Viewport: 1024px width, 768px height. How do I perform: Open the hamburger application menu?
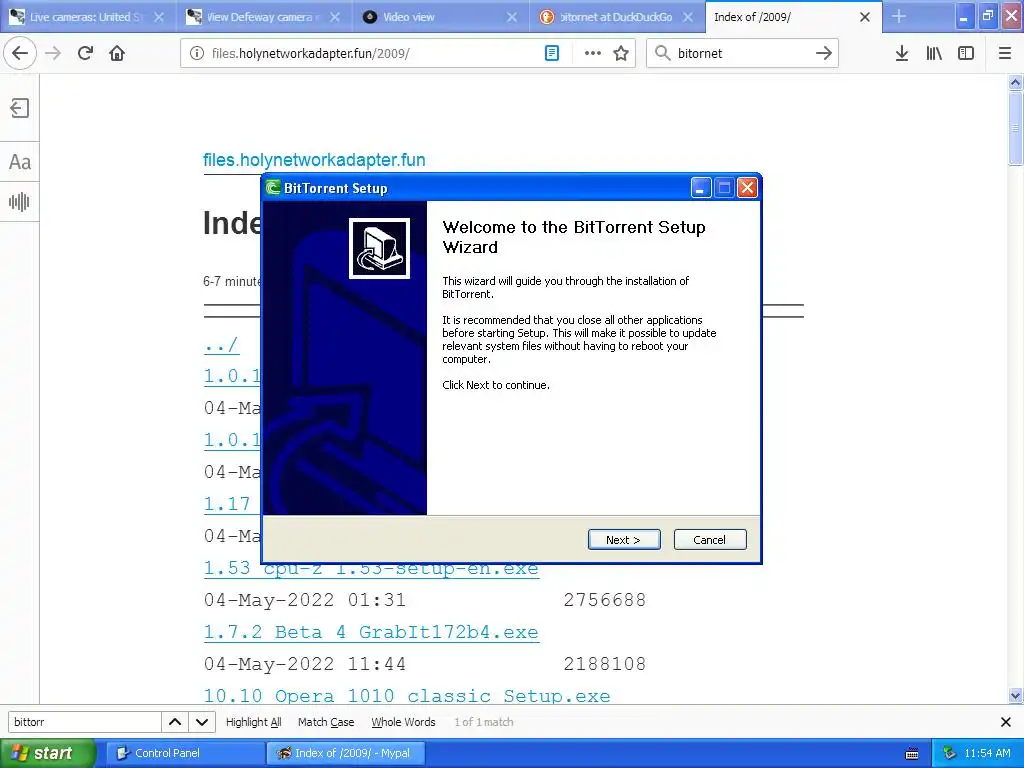1005,54
